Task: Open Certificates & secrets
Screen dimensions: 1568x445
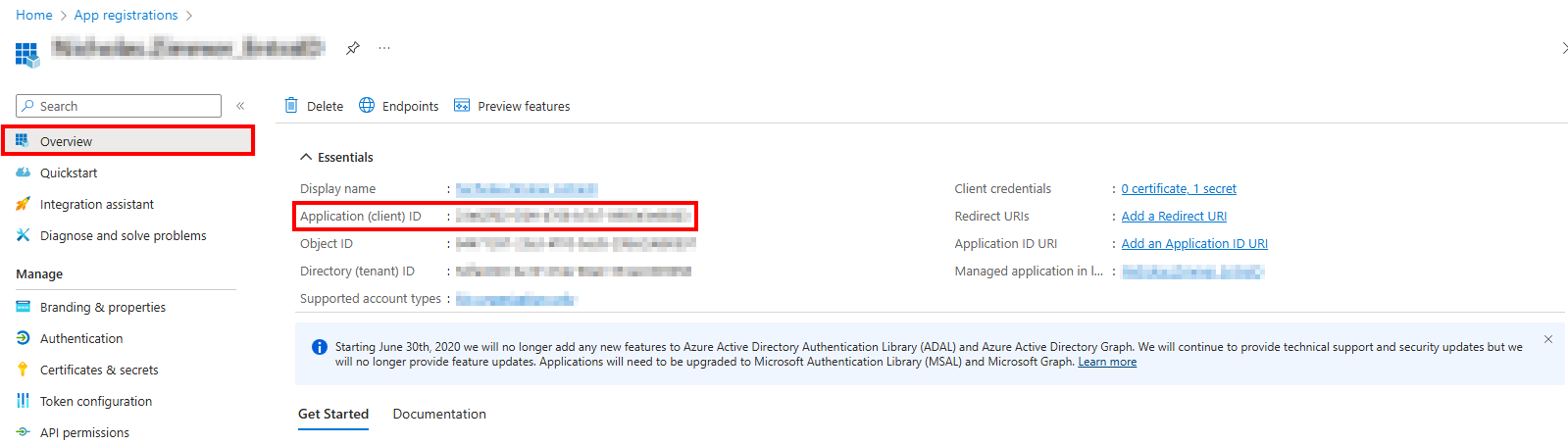Action: tap(99, 370)
